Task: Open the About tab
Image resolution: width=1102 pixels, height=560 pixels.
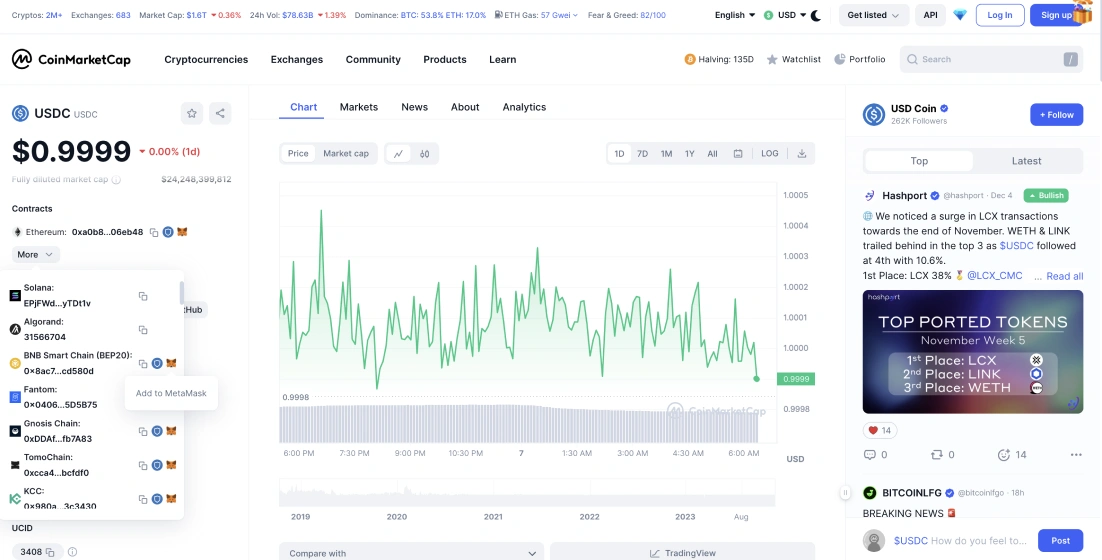Action: coord(465,107)
